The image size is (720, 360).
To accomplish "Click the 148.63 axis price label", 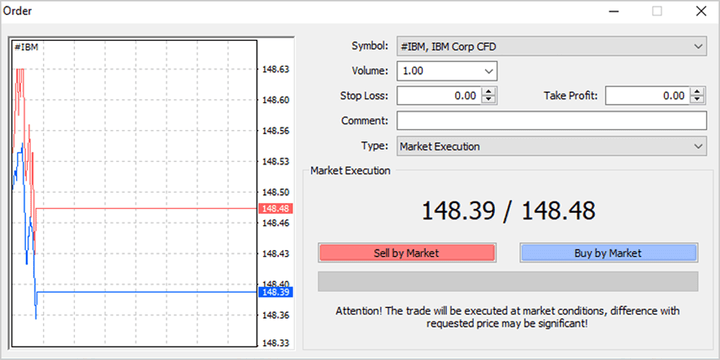I will (276, 69).
